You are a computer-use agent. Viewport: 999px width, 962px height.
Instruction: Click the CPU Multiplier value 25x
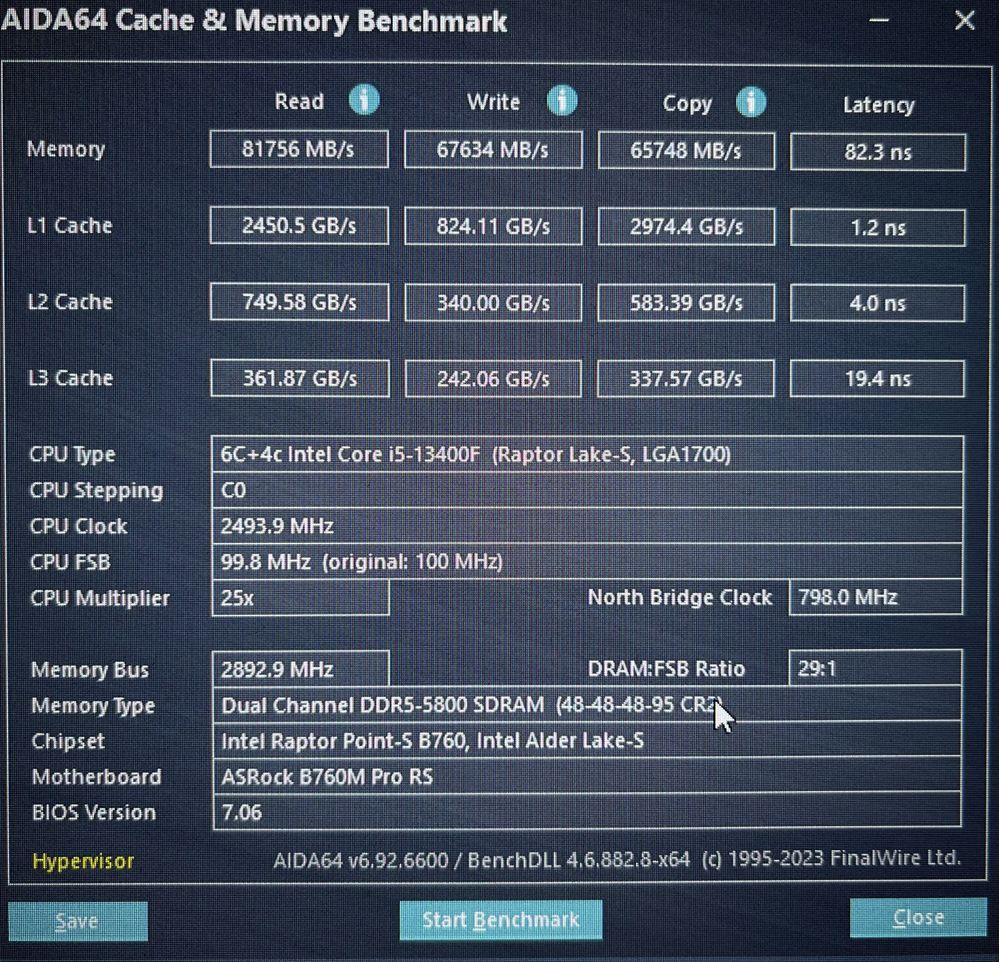point(300,598)
